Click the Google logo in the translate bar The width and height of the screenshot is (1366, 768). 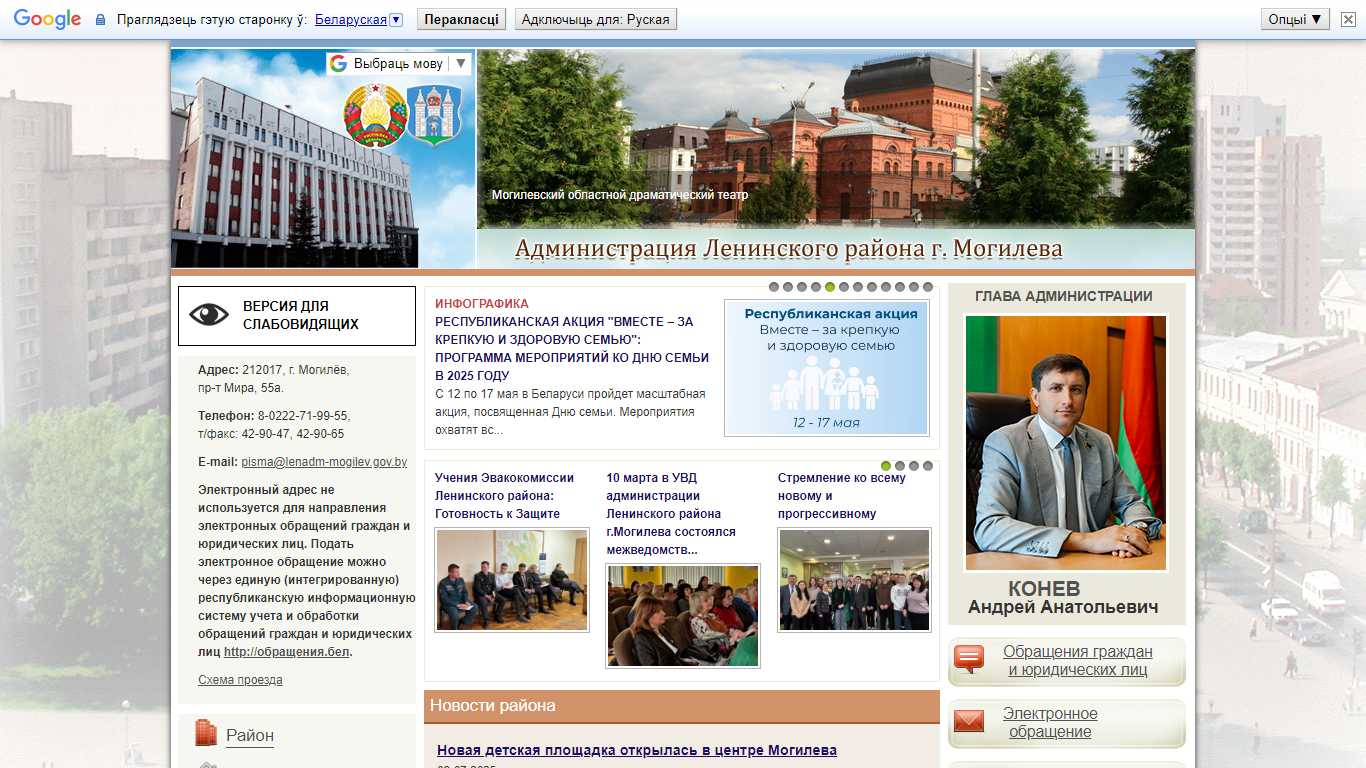coord(47,19)
